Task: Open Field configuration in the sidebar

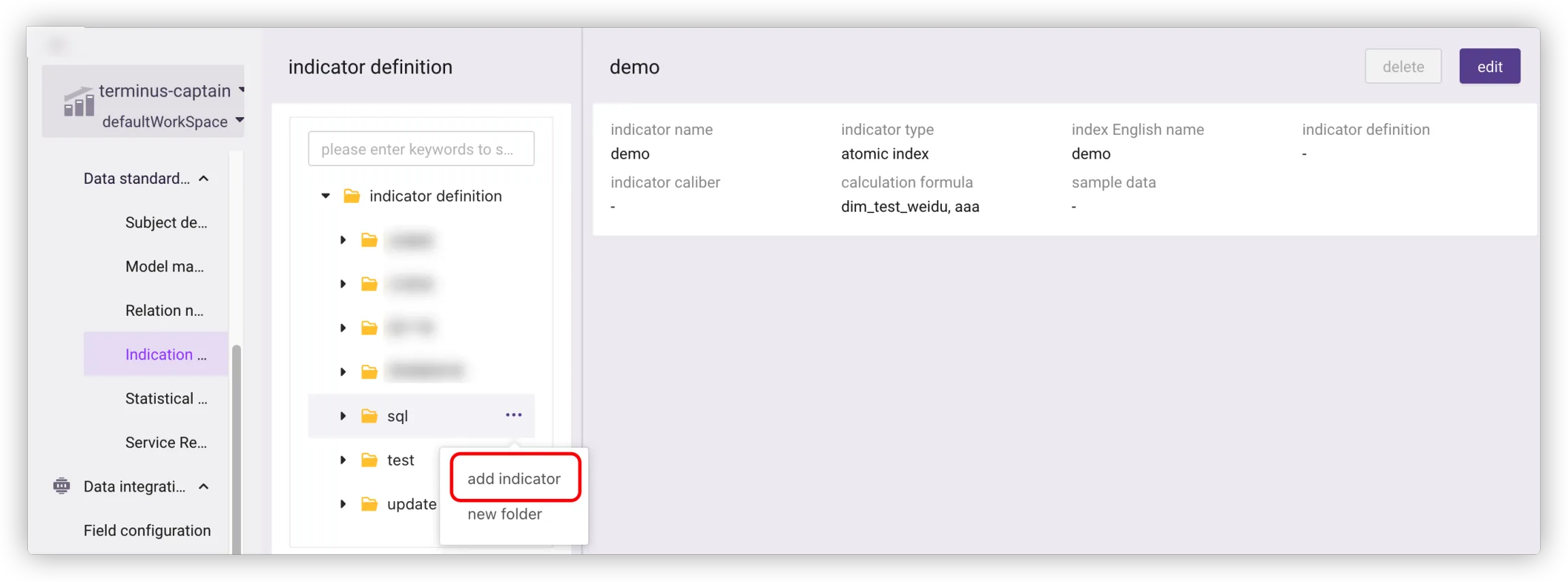Action: [x=147, y=530]
